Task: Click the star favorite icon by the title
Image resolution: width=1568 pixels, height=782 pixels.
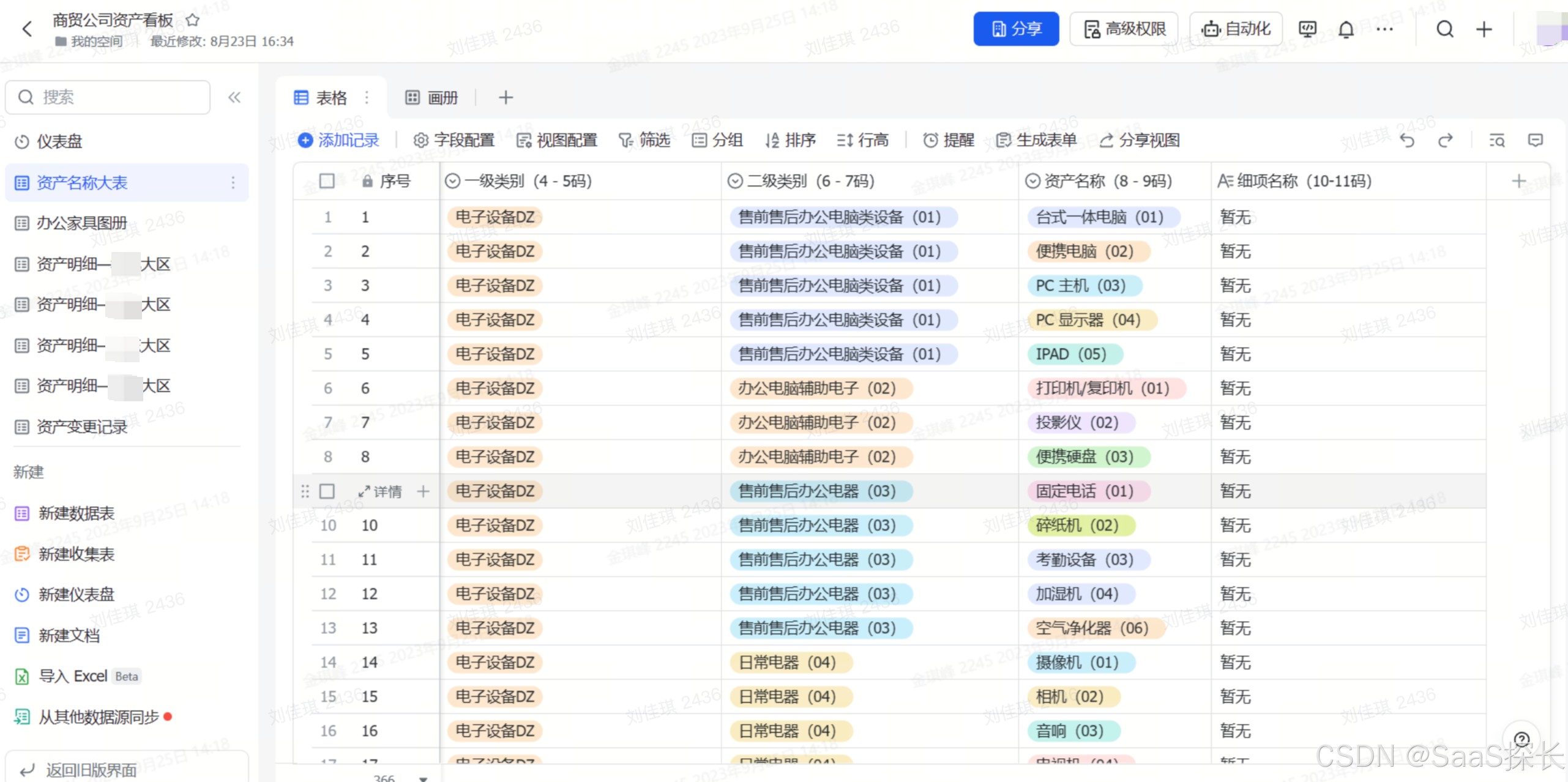Action: click(x=192, y=20)
